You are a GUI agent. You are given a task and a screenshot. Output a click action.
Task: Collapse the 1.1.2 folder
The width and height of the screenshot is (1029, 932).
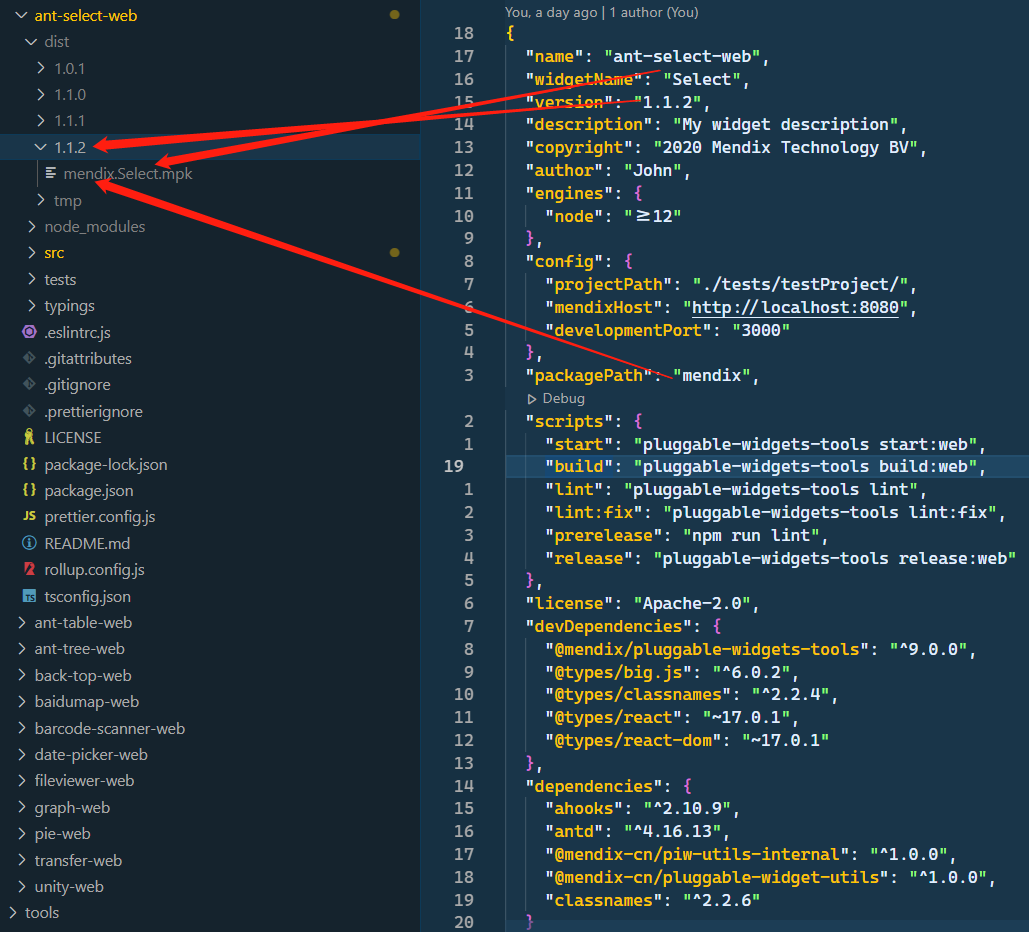tap(41, 147)
